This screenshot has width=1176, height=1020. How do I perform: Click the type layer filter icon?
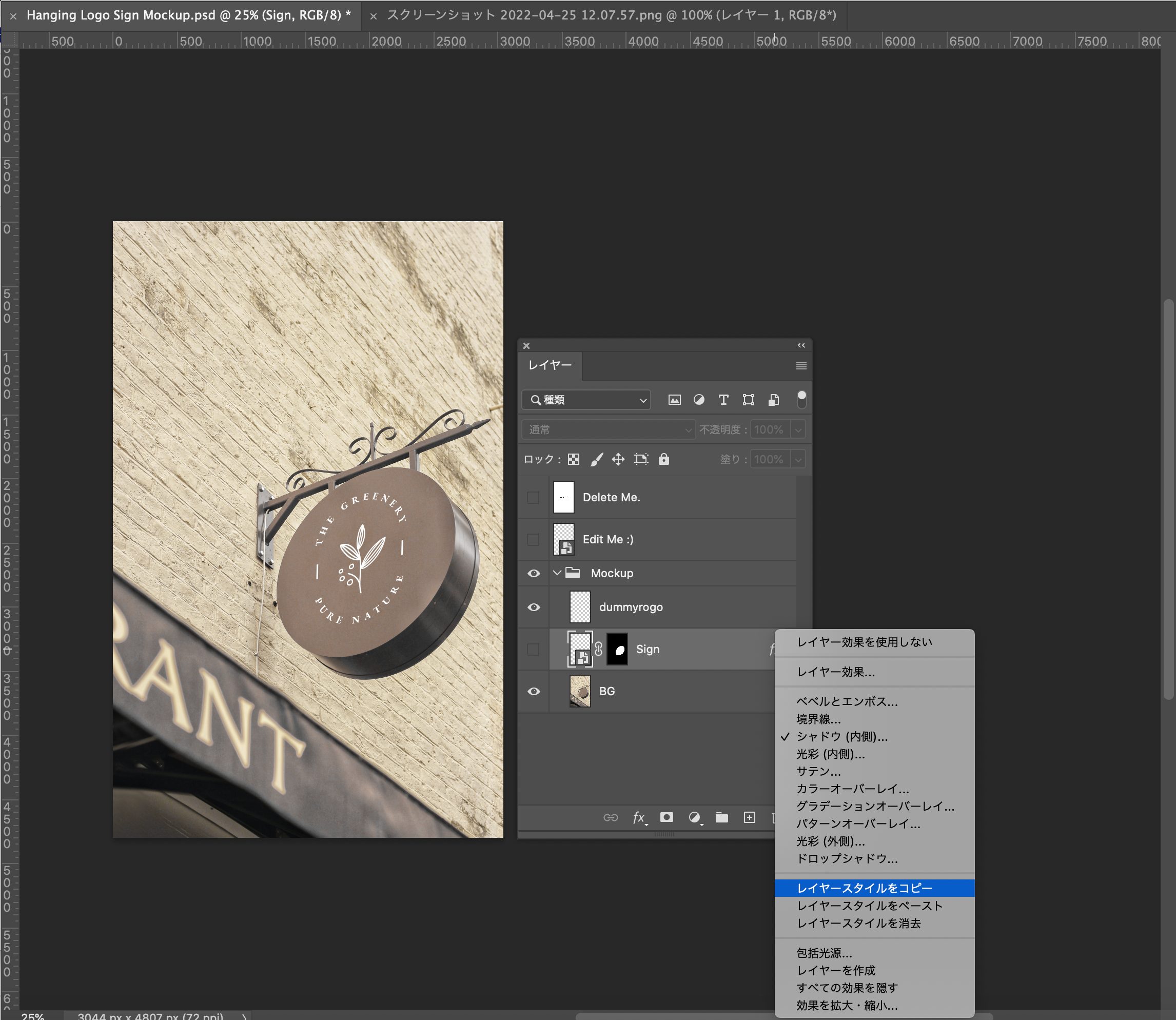pyautogui.click(x=723, y=400)
